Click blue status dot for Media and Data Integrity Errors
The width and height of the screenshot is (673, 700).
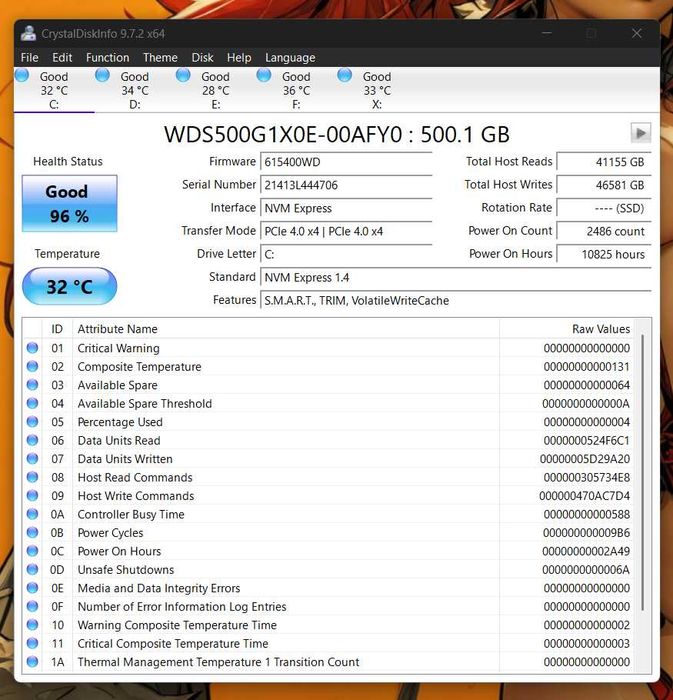click(x=32, y=588)
